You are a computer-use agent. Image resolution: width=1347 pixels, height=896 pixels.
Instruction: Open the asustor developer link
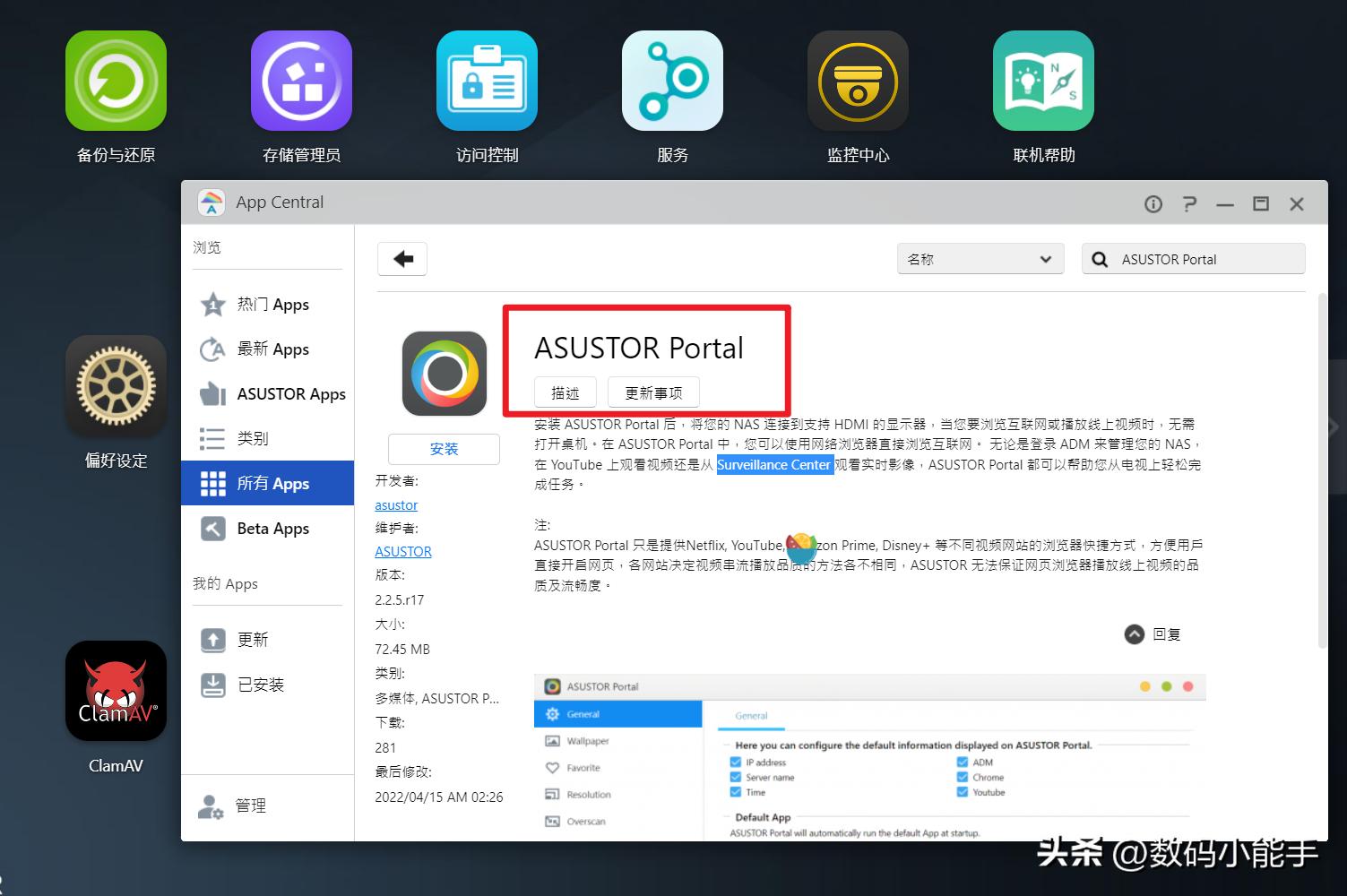[x=395, y=504]
